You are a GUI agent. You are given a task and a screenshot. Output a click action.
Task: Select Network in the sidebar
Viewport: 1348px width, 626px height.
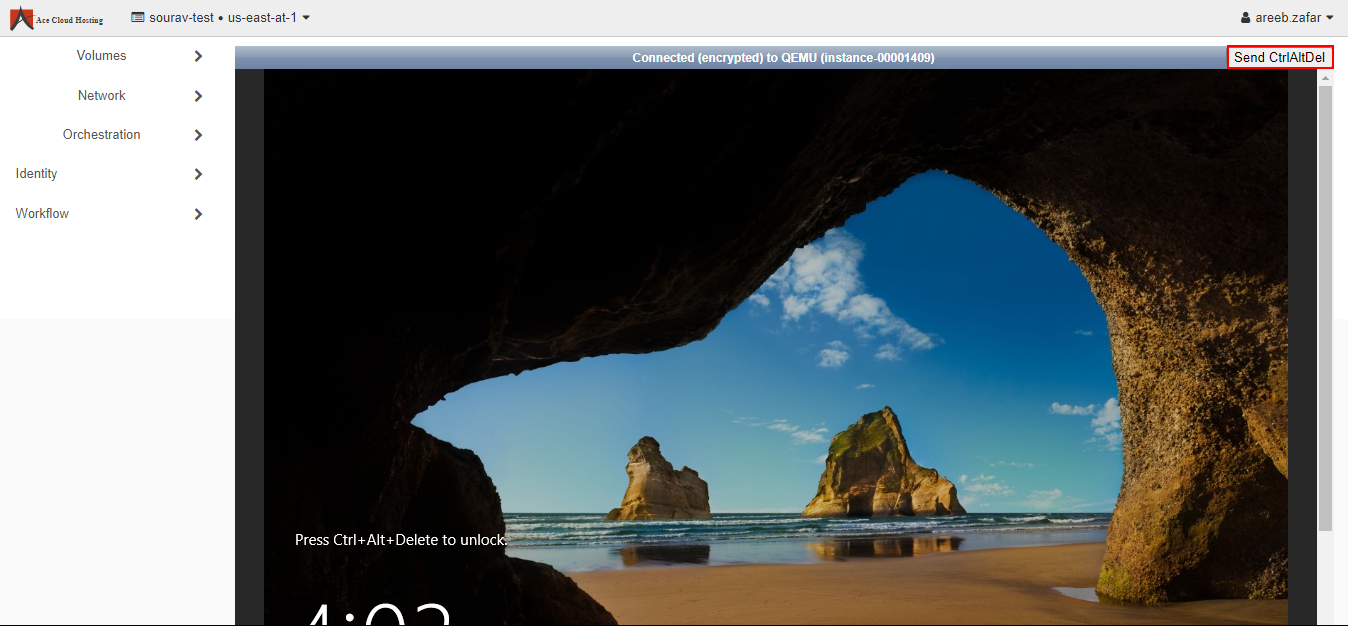pos(101,96)
